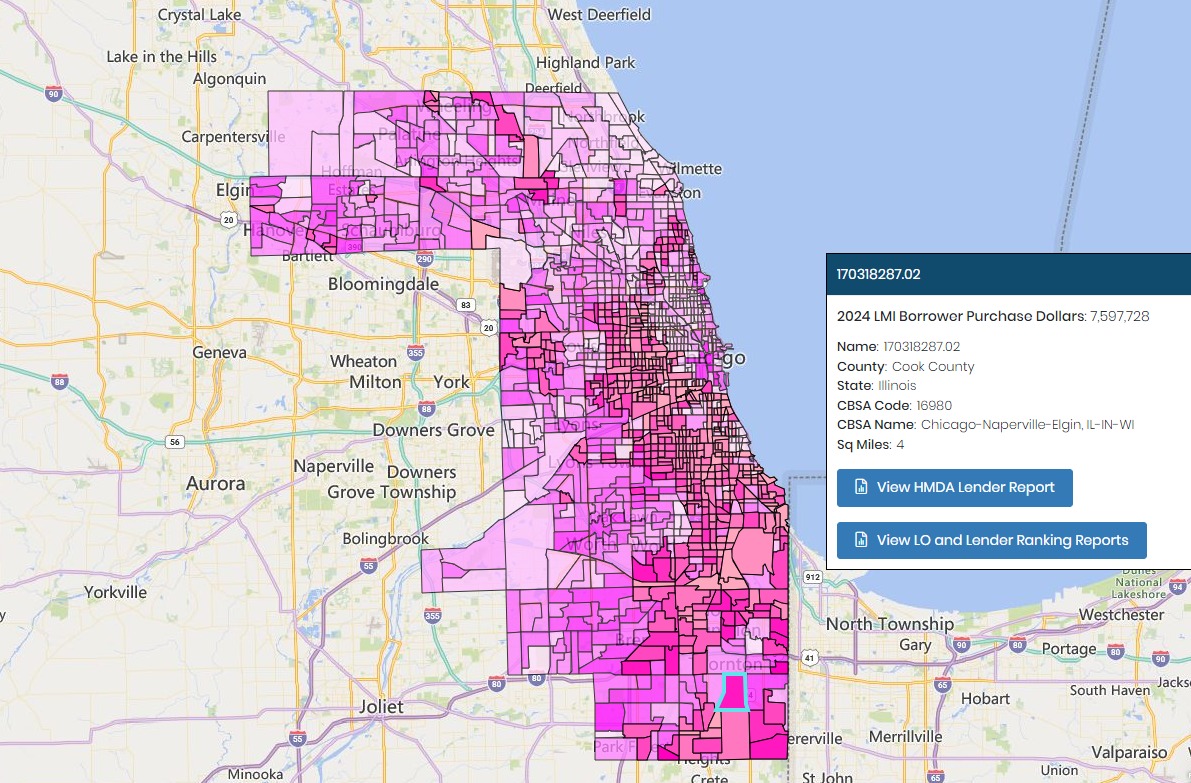Select the I-290 shield near Bloomingdale

point(424,258)
